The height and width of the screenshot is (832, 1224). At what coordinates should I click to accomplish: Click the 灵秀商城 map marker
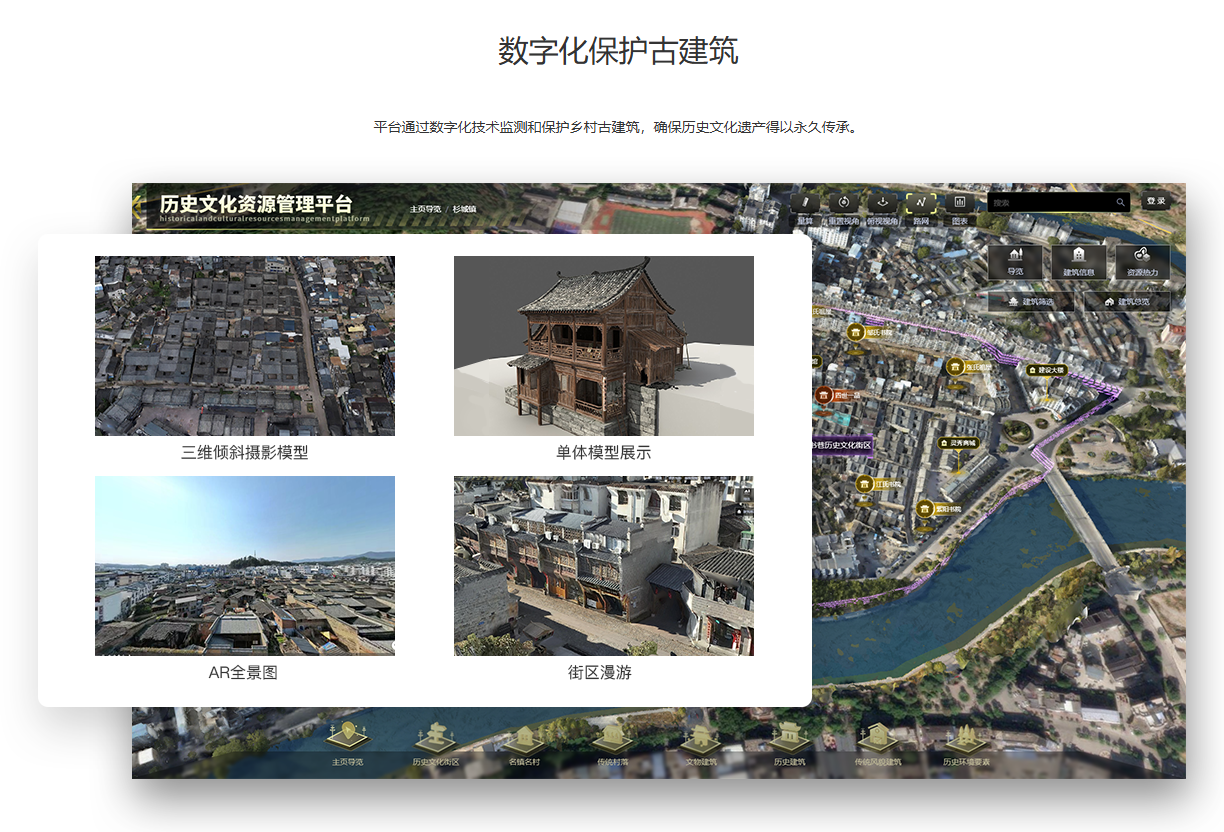coord(957,443)
